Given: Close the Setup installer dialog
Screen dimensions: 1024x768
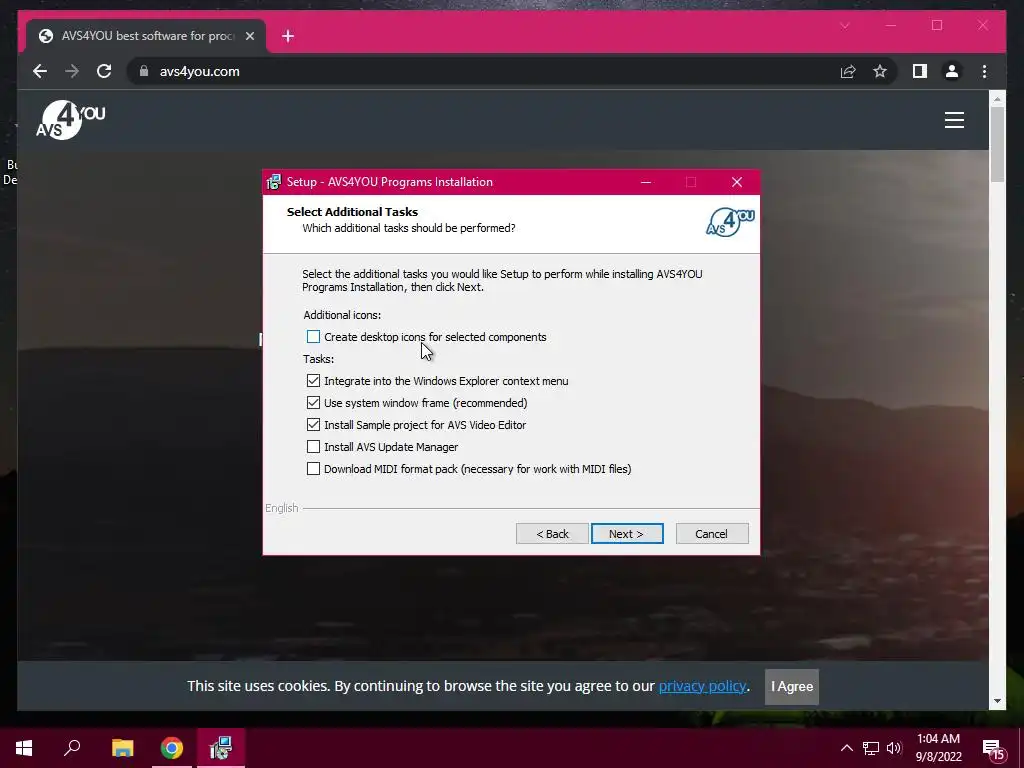Looking at the screenshot, I should [x=737, y=182].
